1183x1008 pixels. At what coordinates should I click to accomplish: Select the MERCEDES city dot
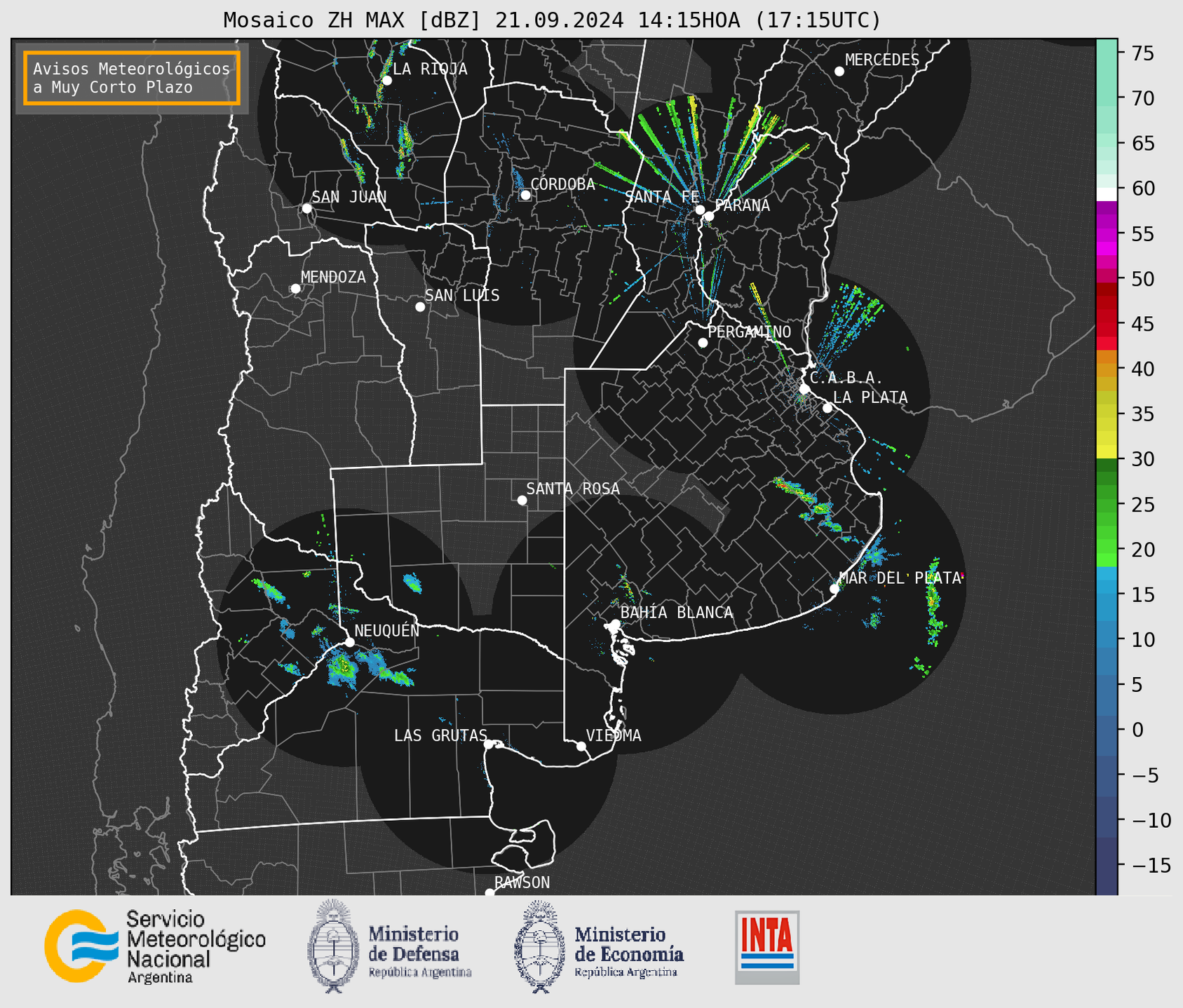[839, 71]
